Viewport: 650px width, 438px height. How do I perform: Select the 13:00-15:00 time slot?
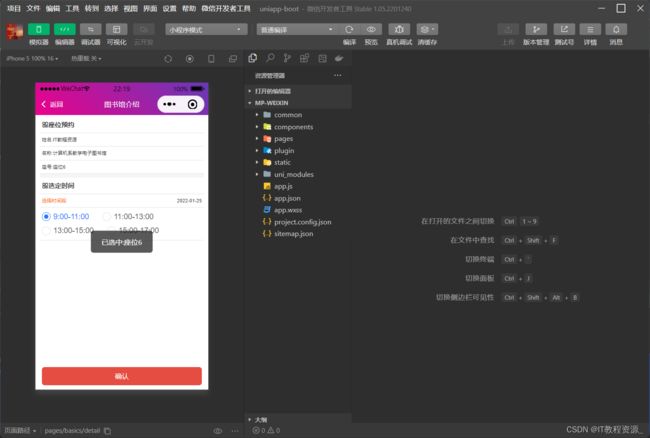tap(68, 230)
